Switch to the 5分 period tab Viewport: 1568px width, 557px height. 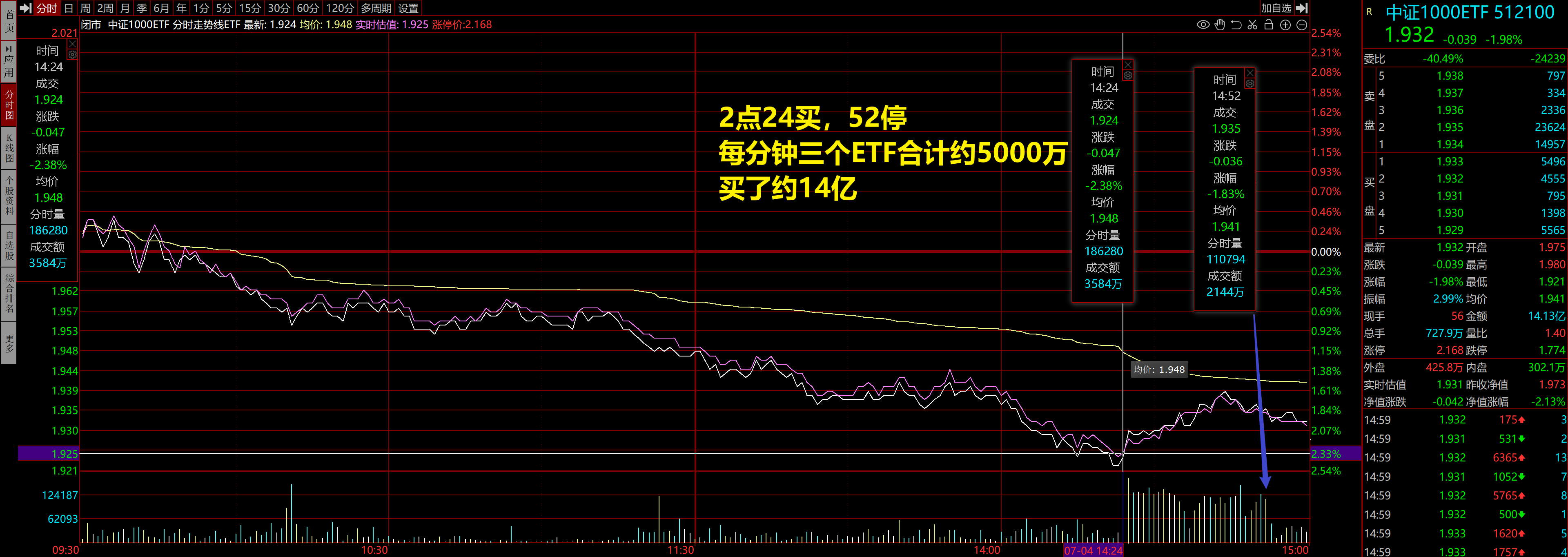(x=224, y=8)
